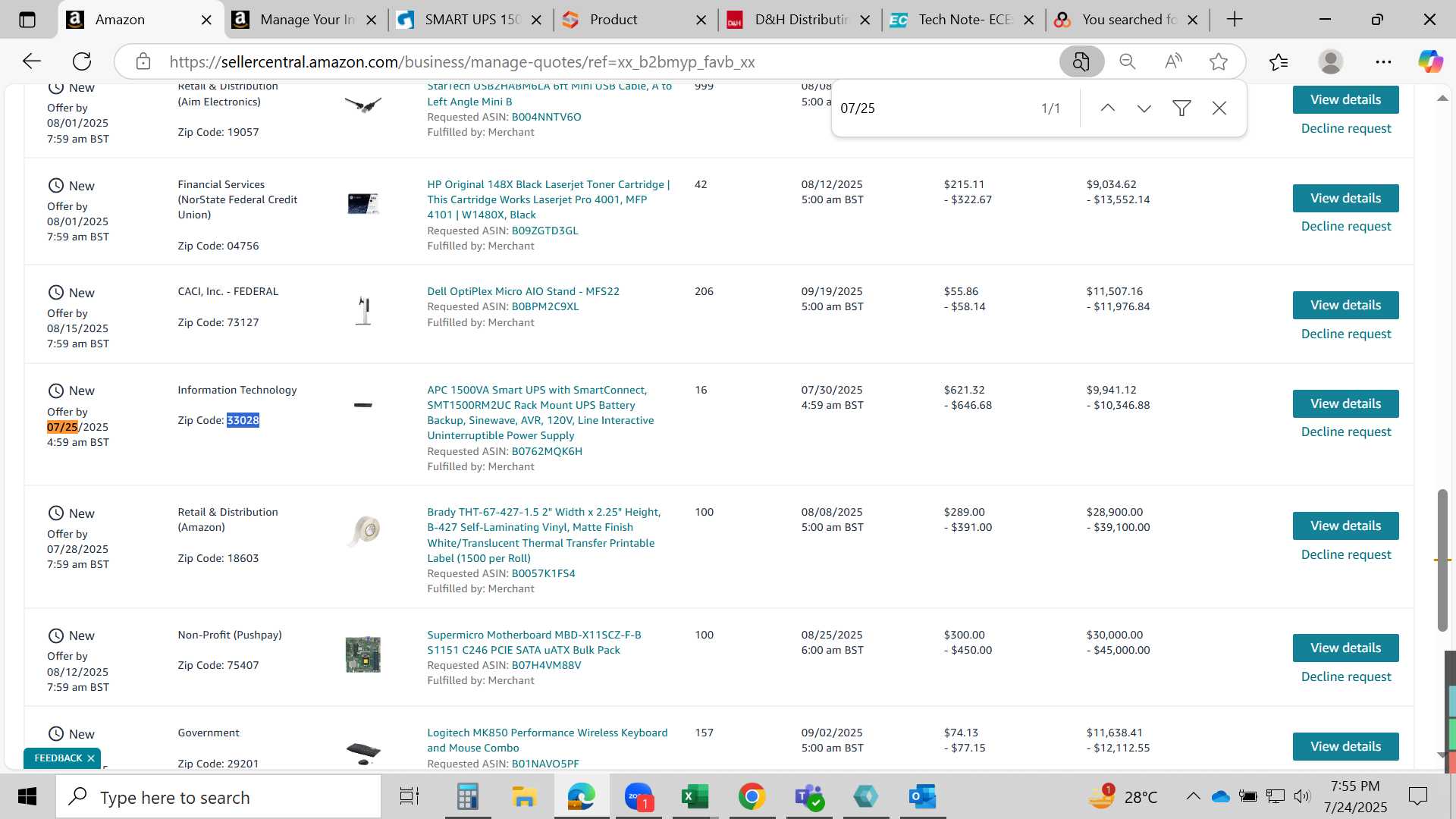View details for StarTech USB cable quote

click(1345, 100)
